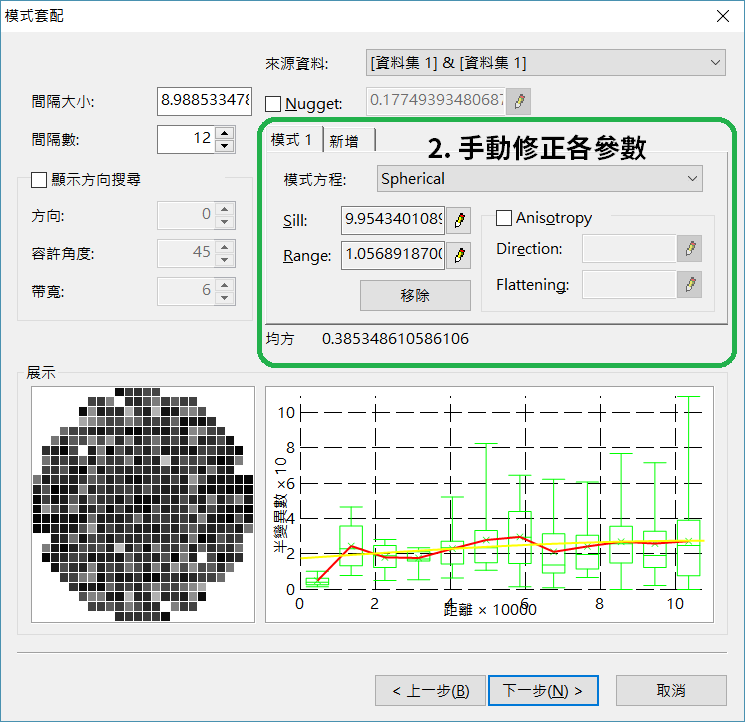
Task: Click the pencil icon next to Direction
Action: 690,248
